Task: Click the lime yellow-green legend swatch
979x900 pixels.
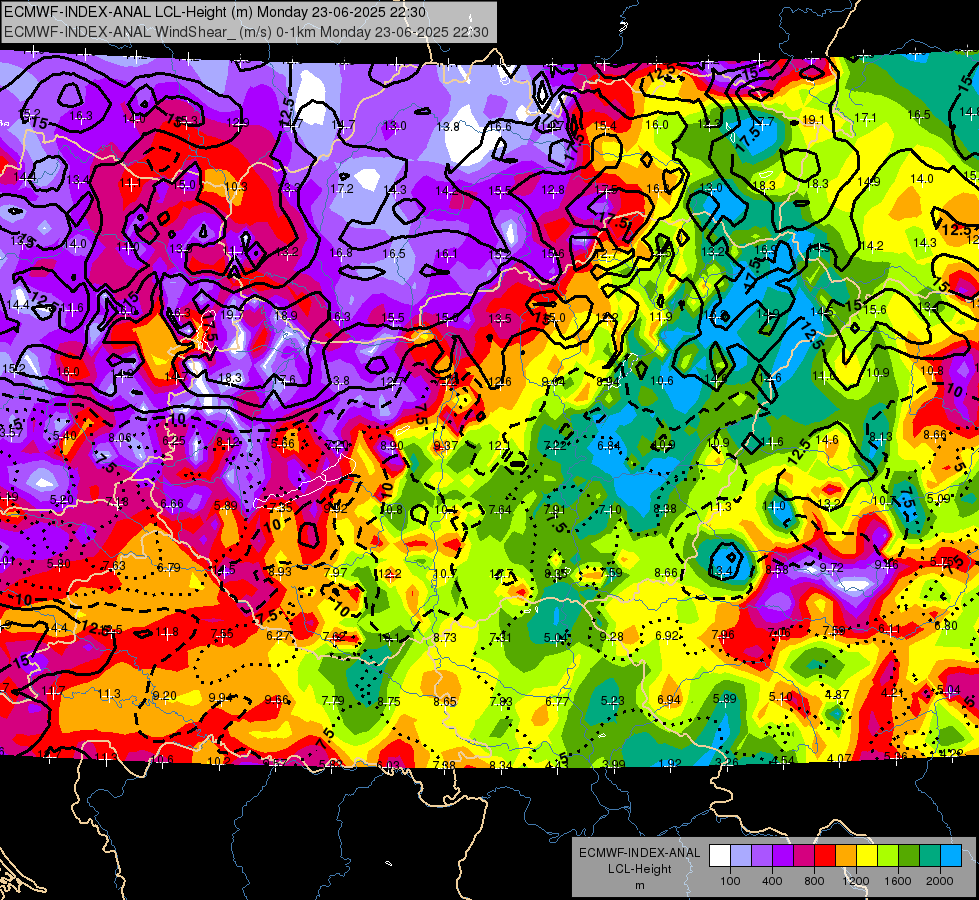Action: [x=887, y=856]
